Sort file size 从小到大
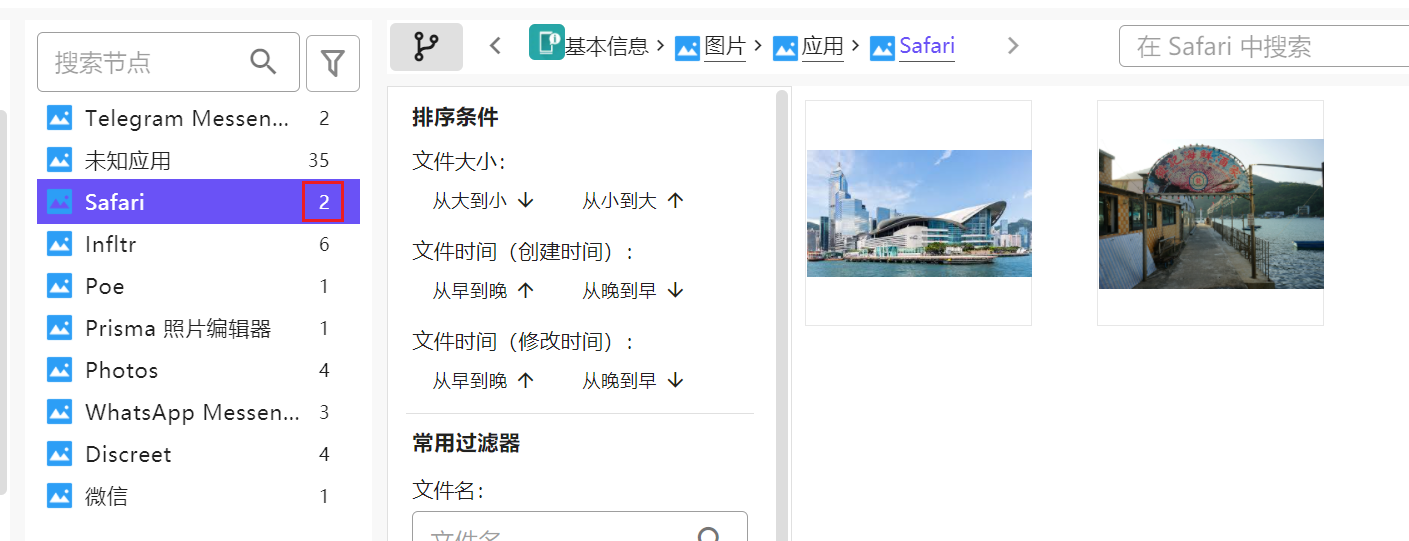 633,201
